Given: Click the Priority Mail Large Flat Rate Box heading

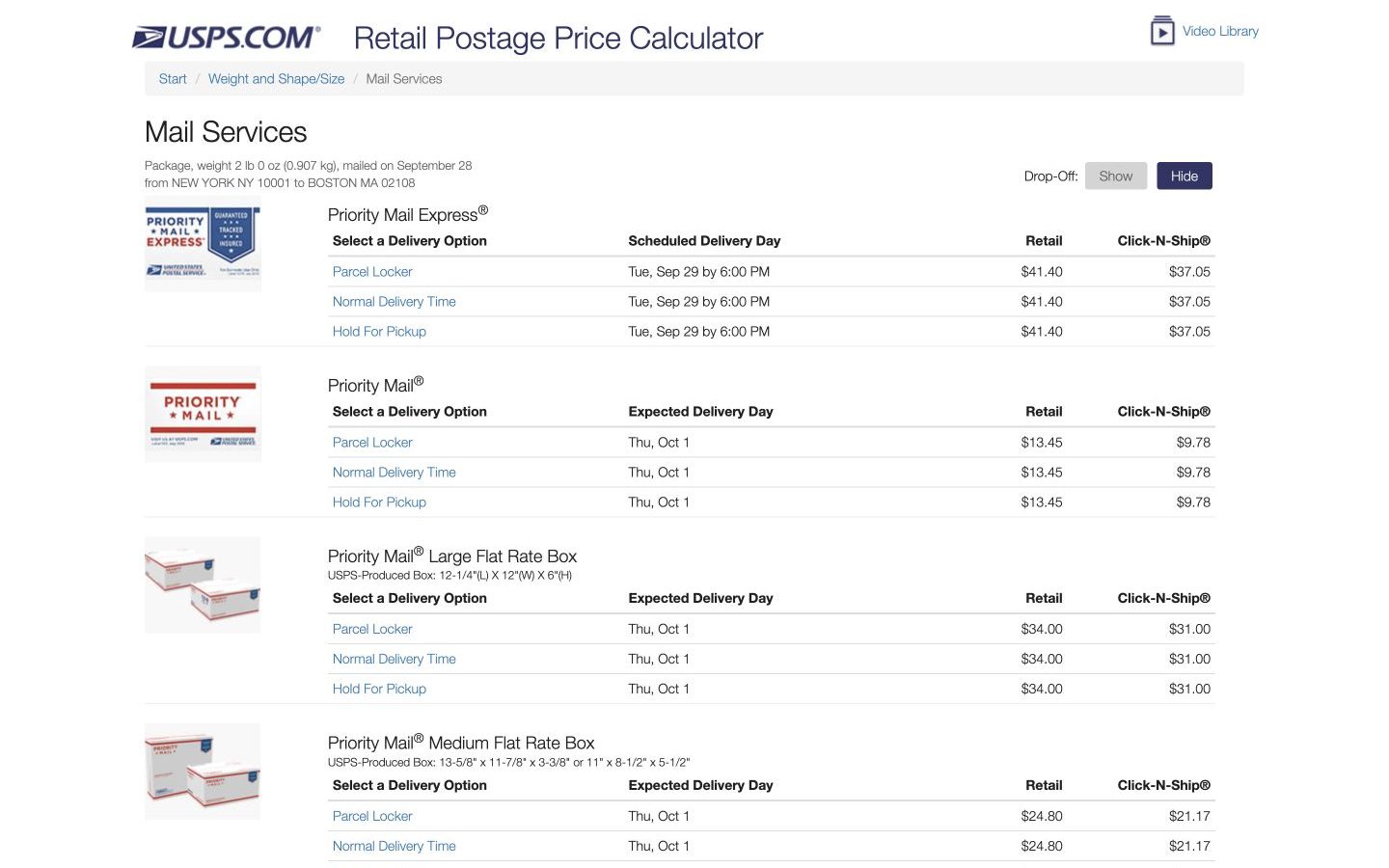Looking at the screenshot, I should pyautogui.click(x=452, y=556).
